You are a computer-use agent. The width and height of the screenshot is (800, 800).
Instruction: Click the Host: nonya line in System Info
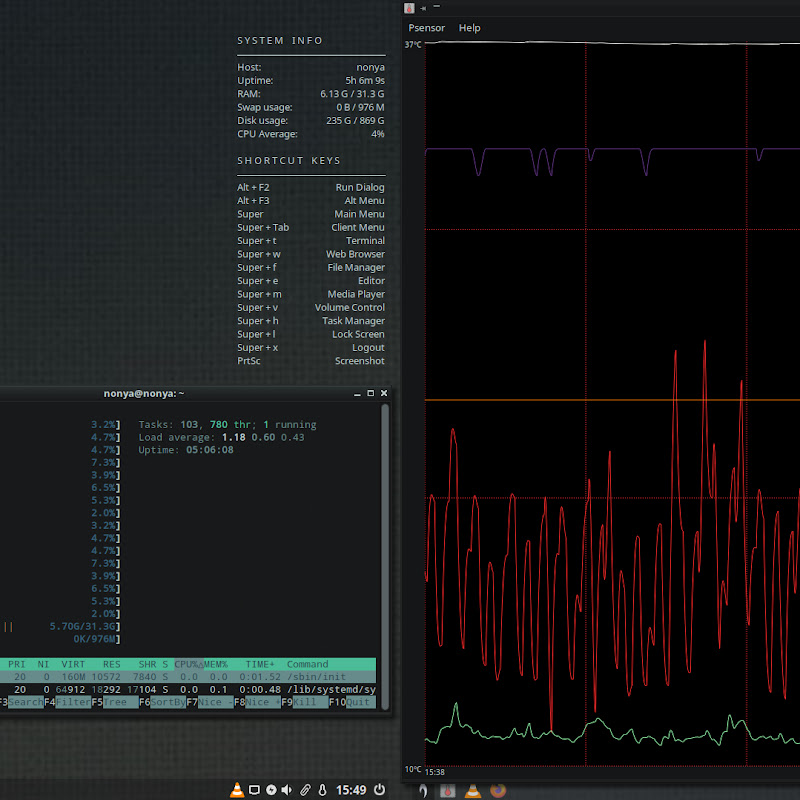311,67
